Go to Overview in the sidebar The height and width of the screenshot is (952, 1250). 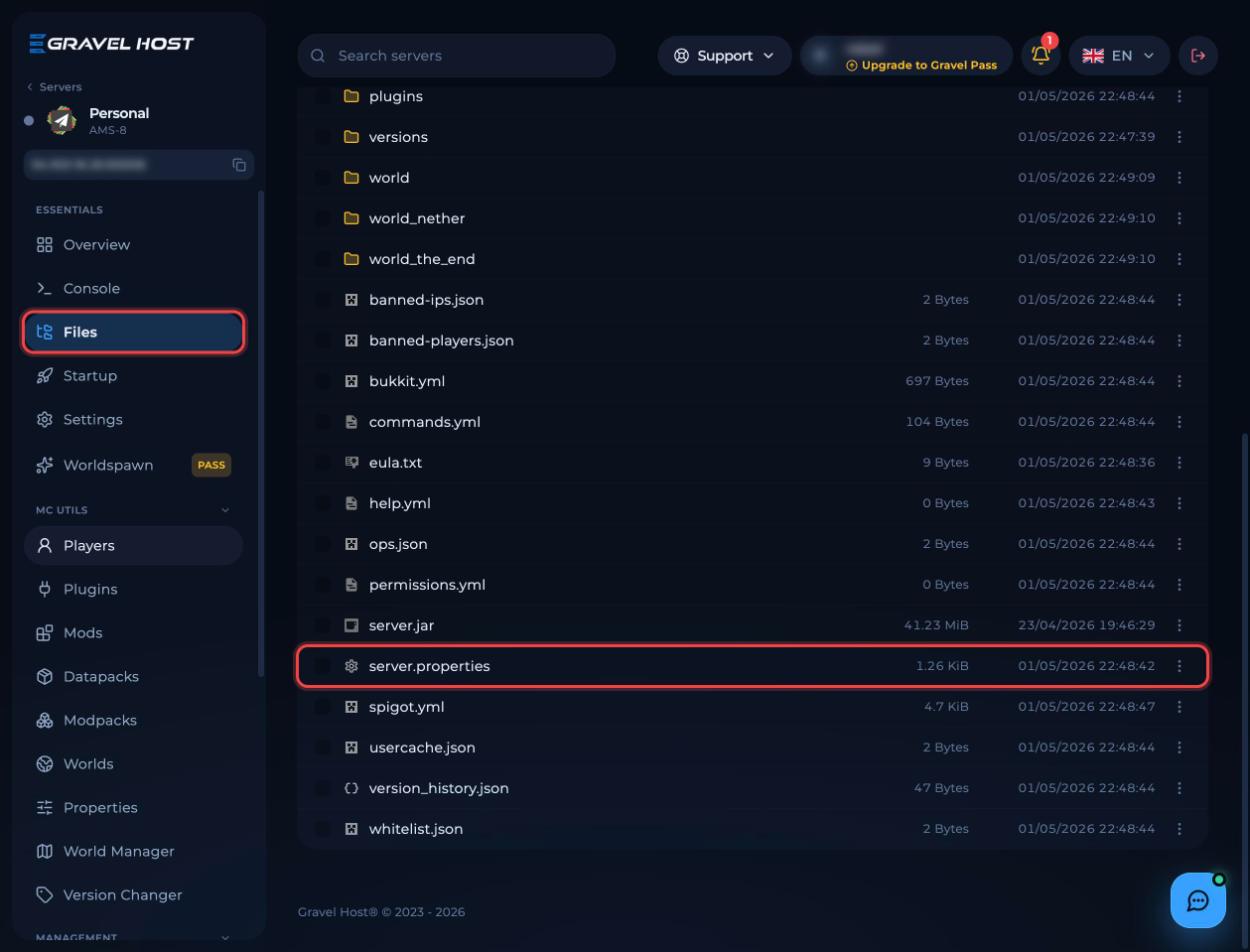[133, 245]
